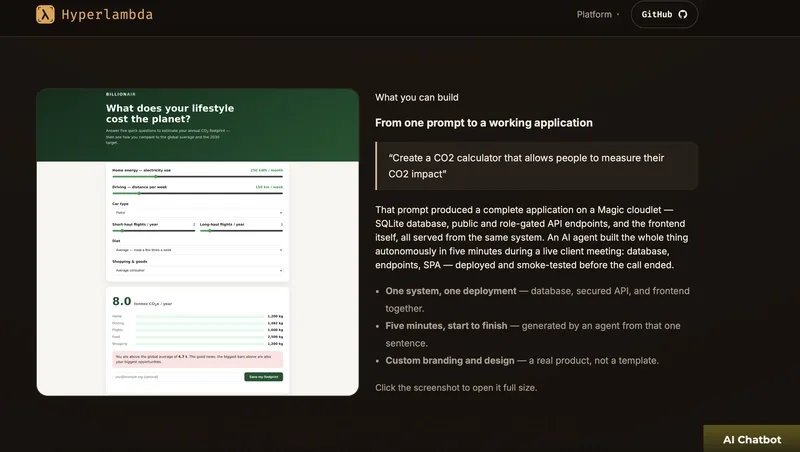Click the quoted 'Create a CO2 calculator' prompt
Screen dimensions: 800x452
point(537,166)
